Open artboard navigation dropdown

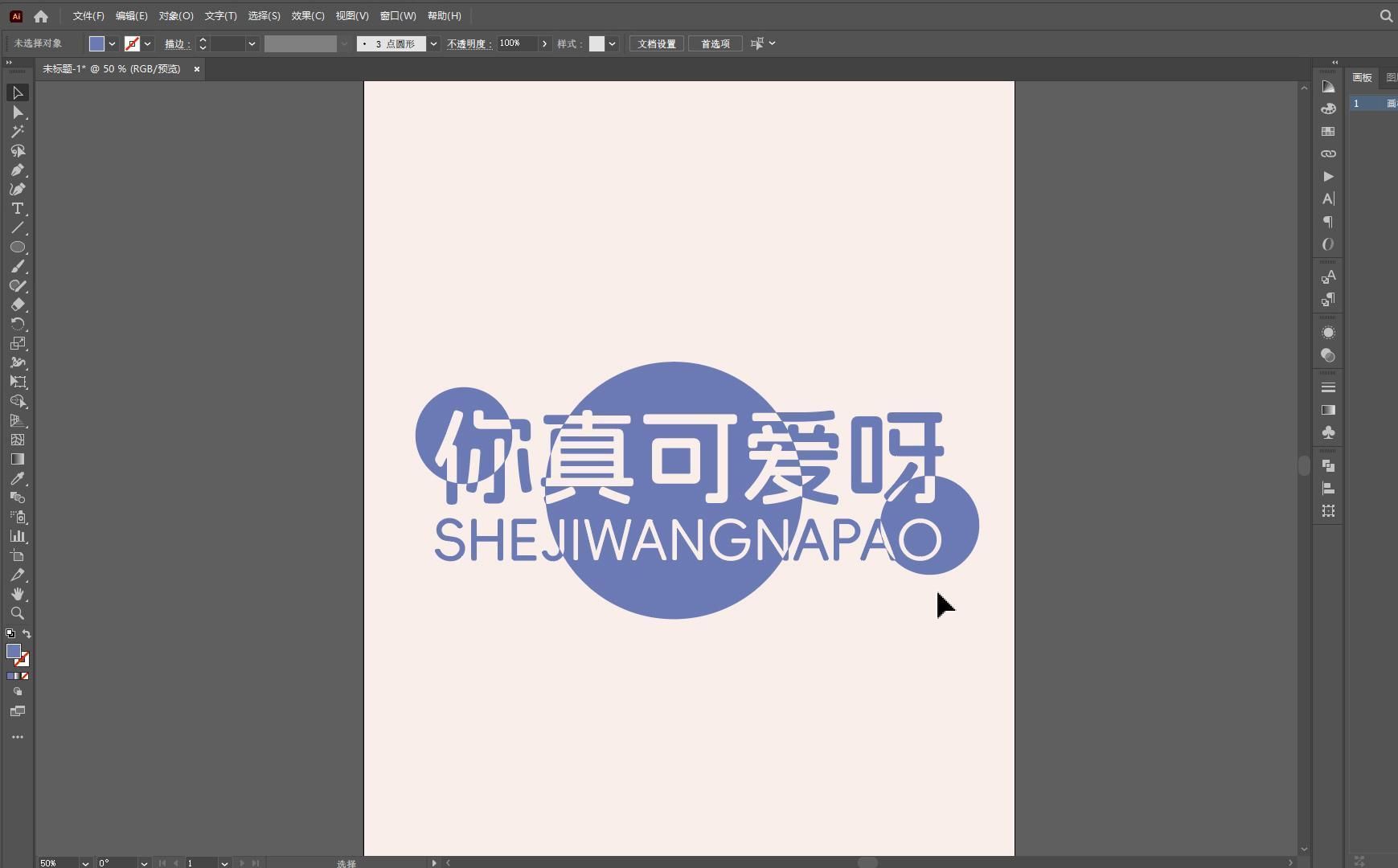[224, 862]
